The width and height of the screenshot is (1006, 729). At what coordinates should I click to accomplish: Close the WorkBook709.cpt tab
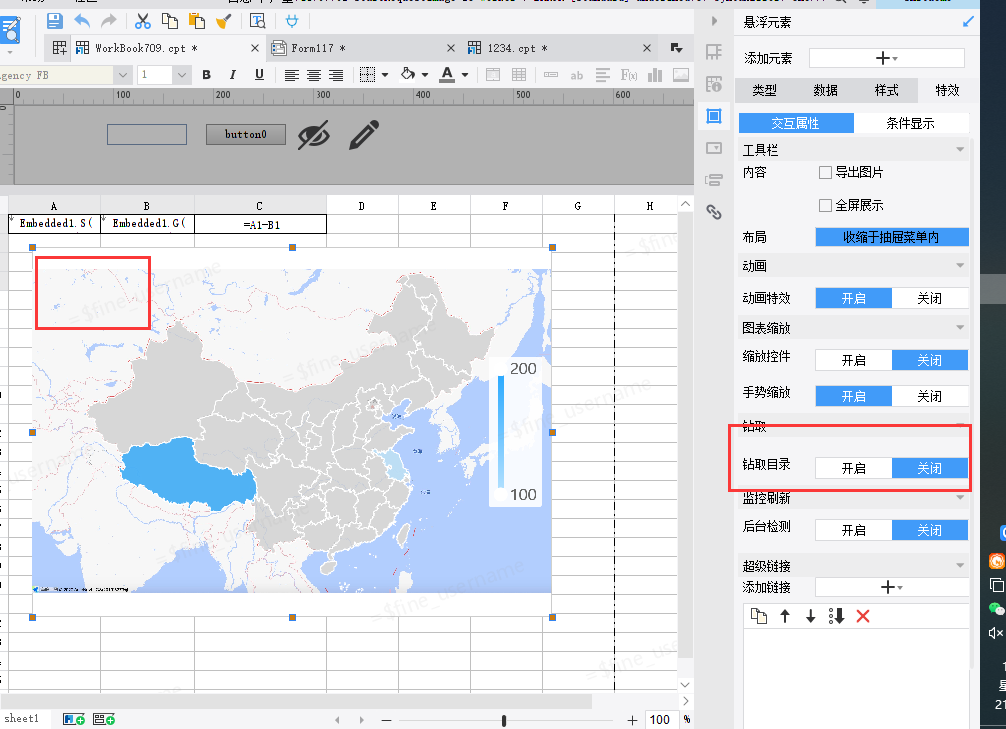255,48
